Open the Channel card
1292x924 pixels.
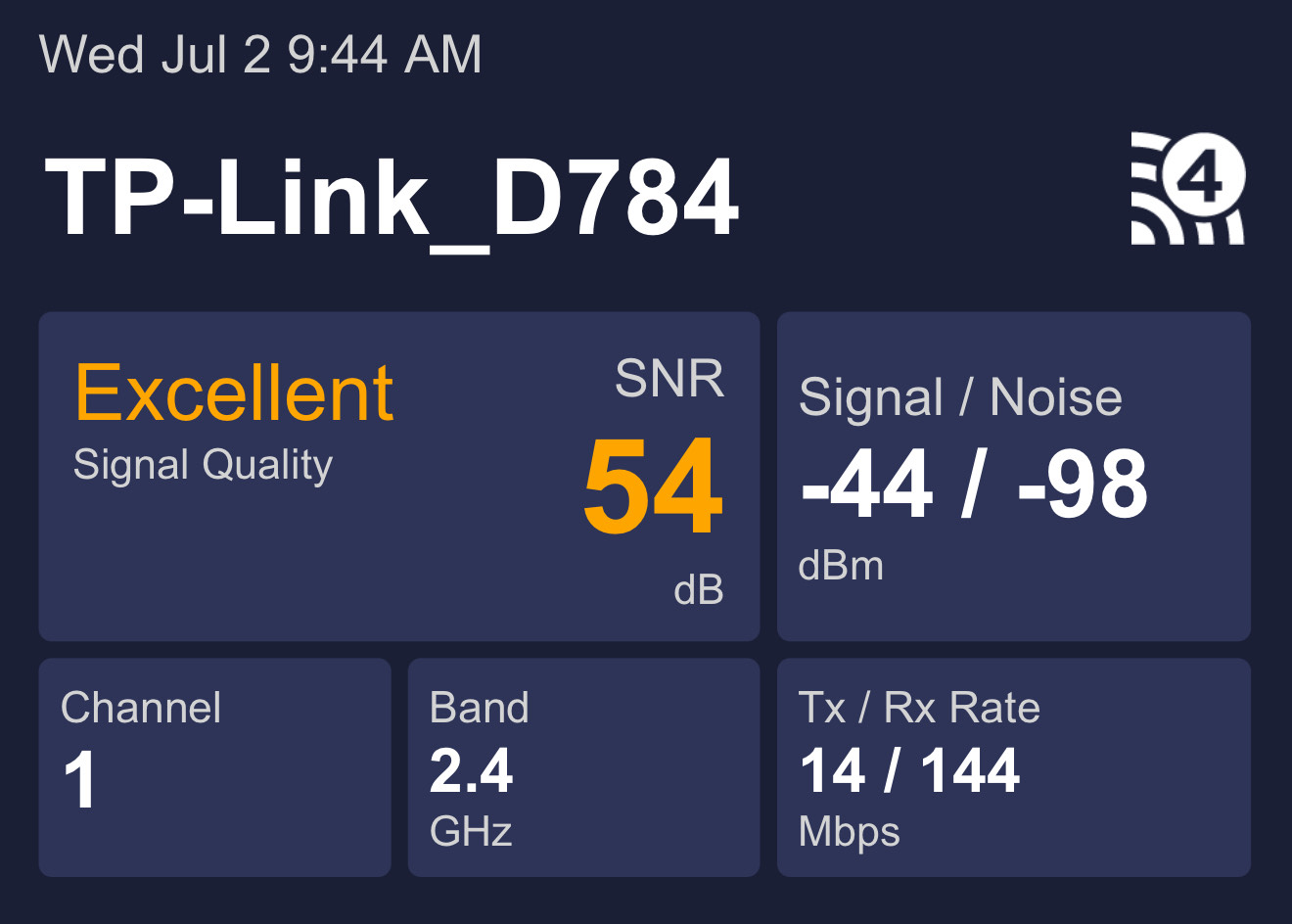214,767
